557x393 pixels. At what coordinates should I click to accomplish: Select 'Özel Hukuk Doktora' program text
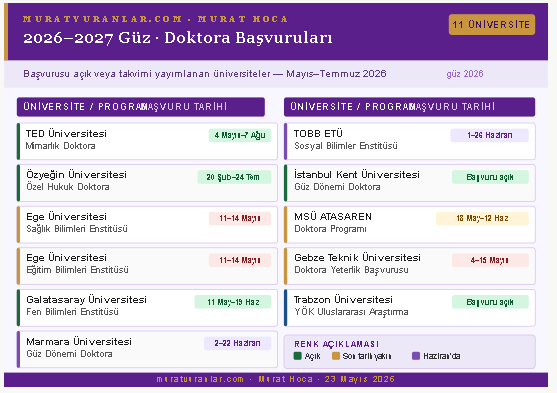[x=67, y=187]
